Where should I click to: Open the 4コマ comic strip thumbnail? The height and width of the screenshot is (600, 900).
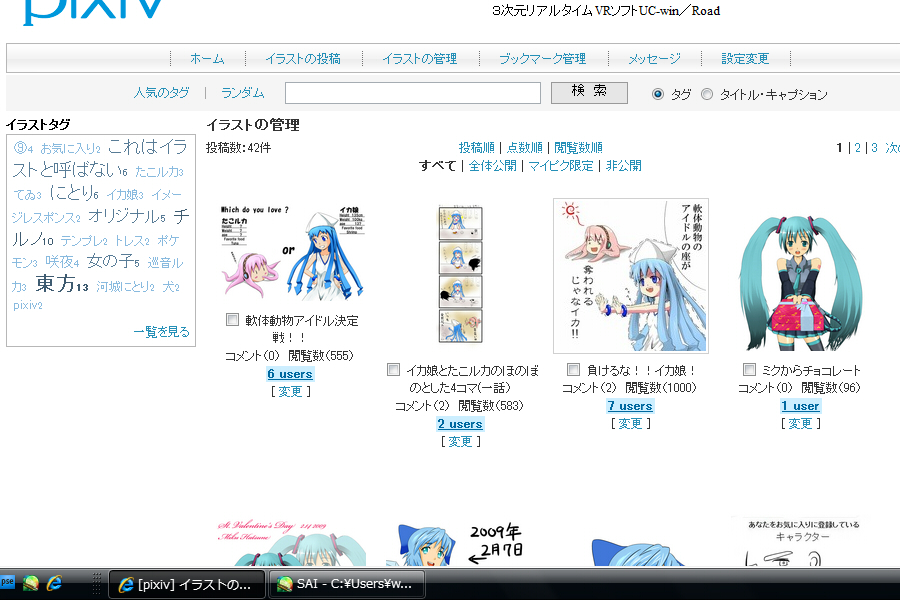[x=460, y=275]
